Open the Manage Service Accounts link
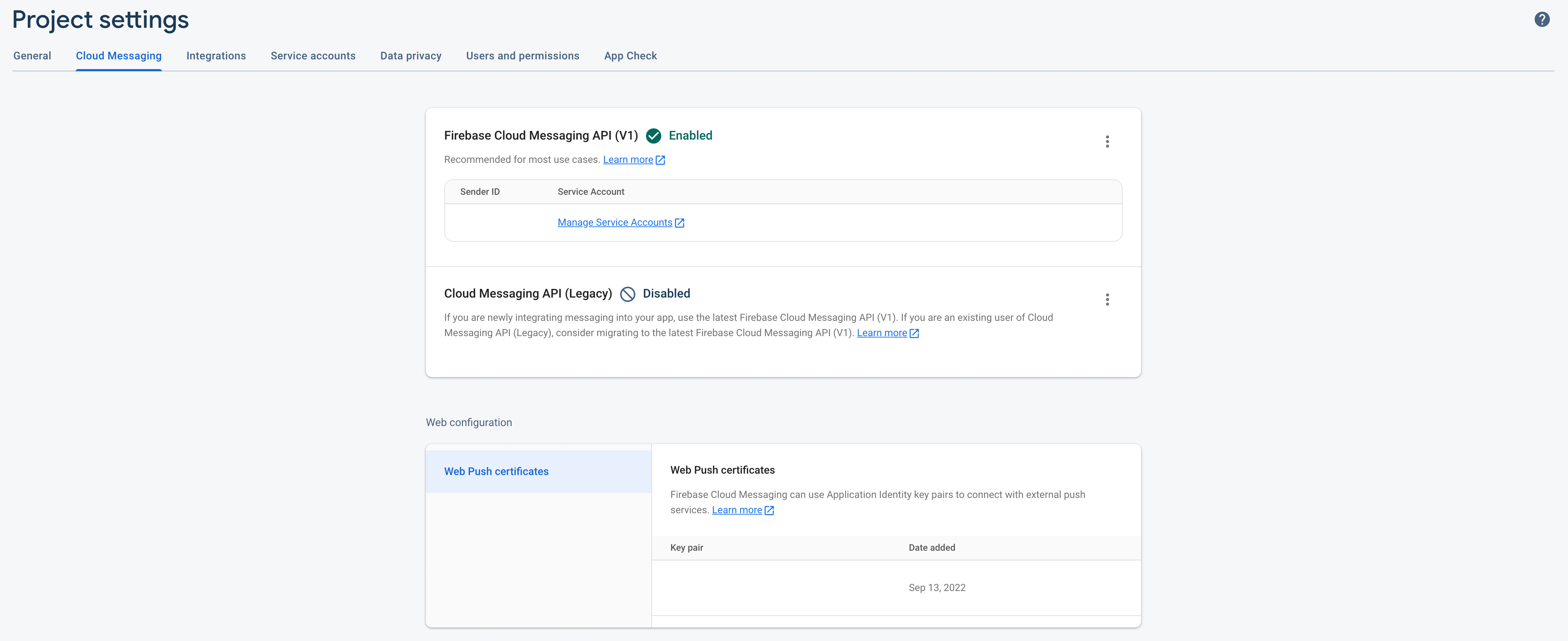1568x641 pixels. 615,222
